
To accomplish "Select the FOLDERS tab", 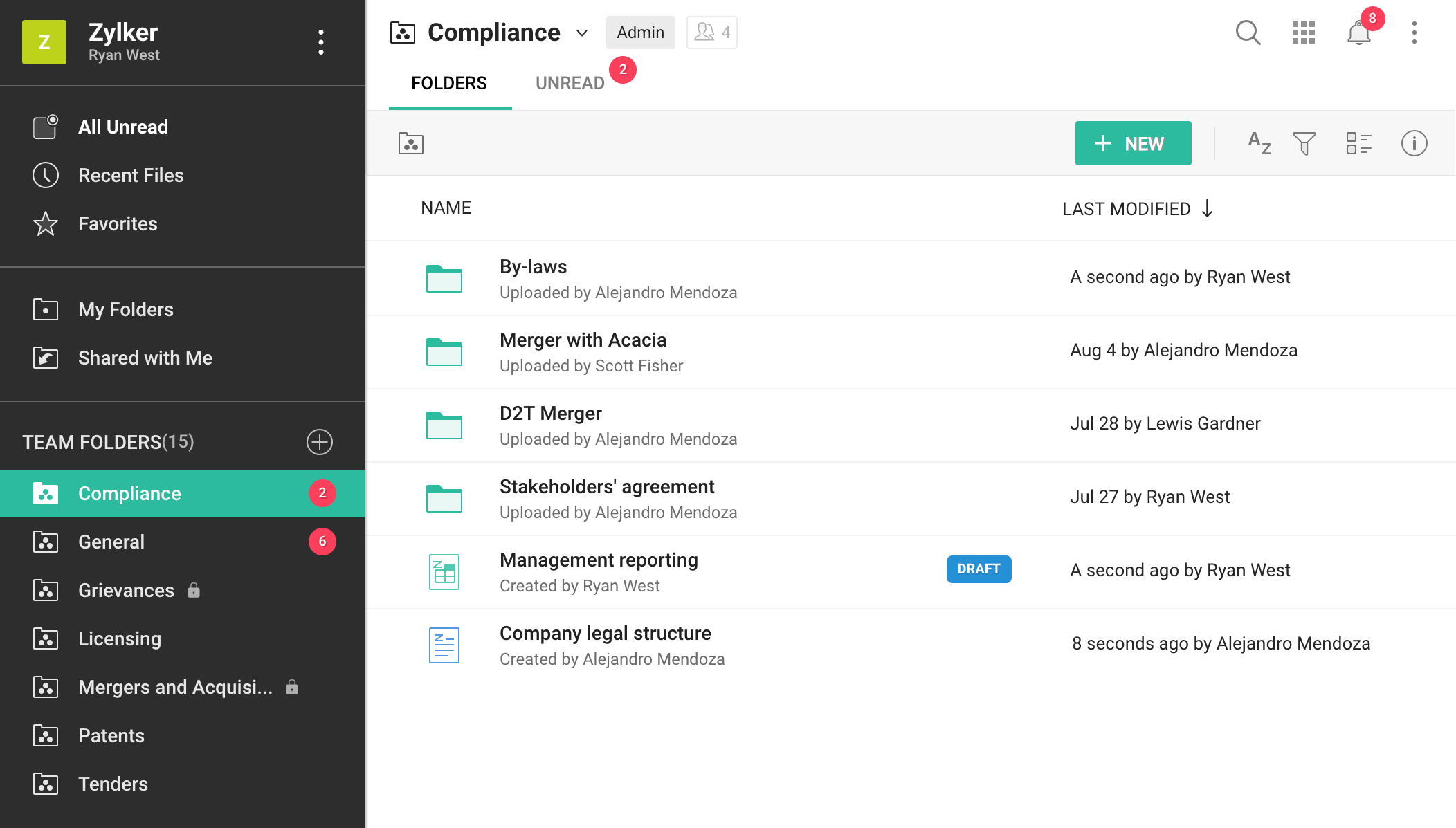I will coord(449,83).
